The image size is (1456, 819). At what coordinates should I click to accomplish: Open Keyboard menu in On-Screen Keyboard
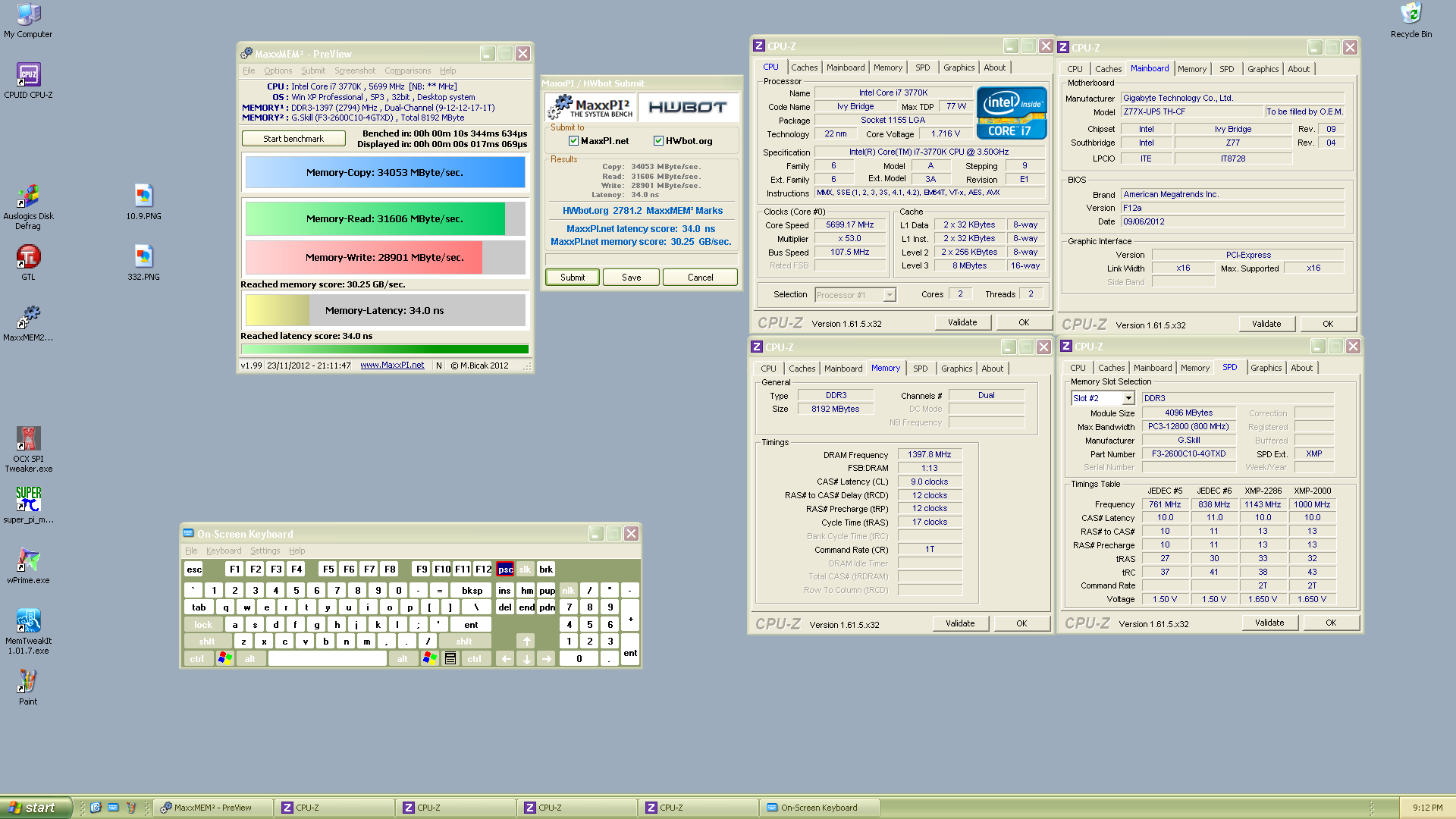224,551
